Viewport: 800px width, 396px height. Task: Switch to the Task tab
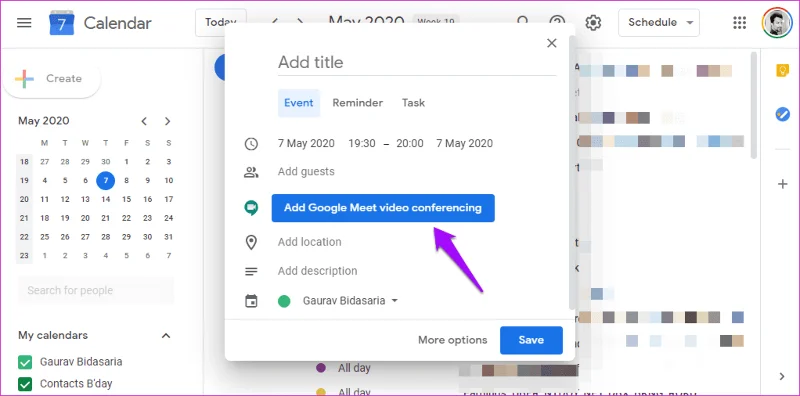click(x=413, y=103)
